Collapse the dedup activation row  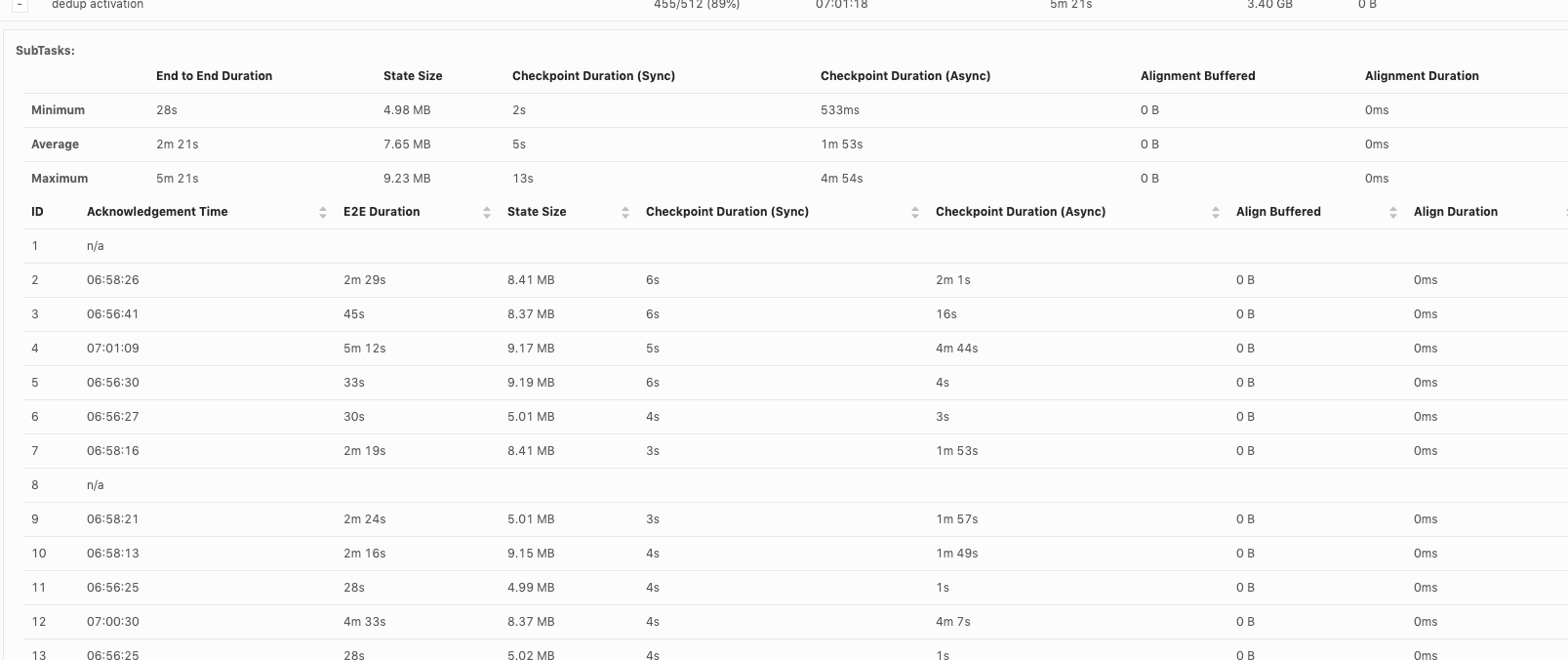20,5
